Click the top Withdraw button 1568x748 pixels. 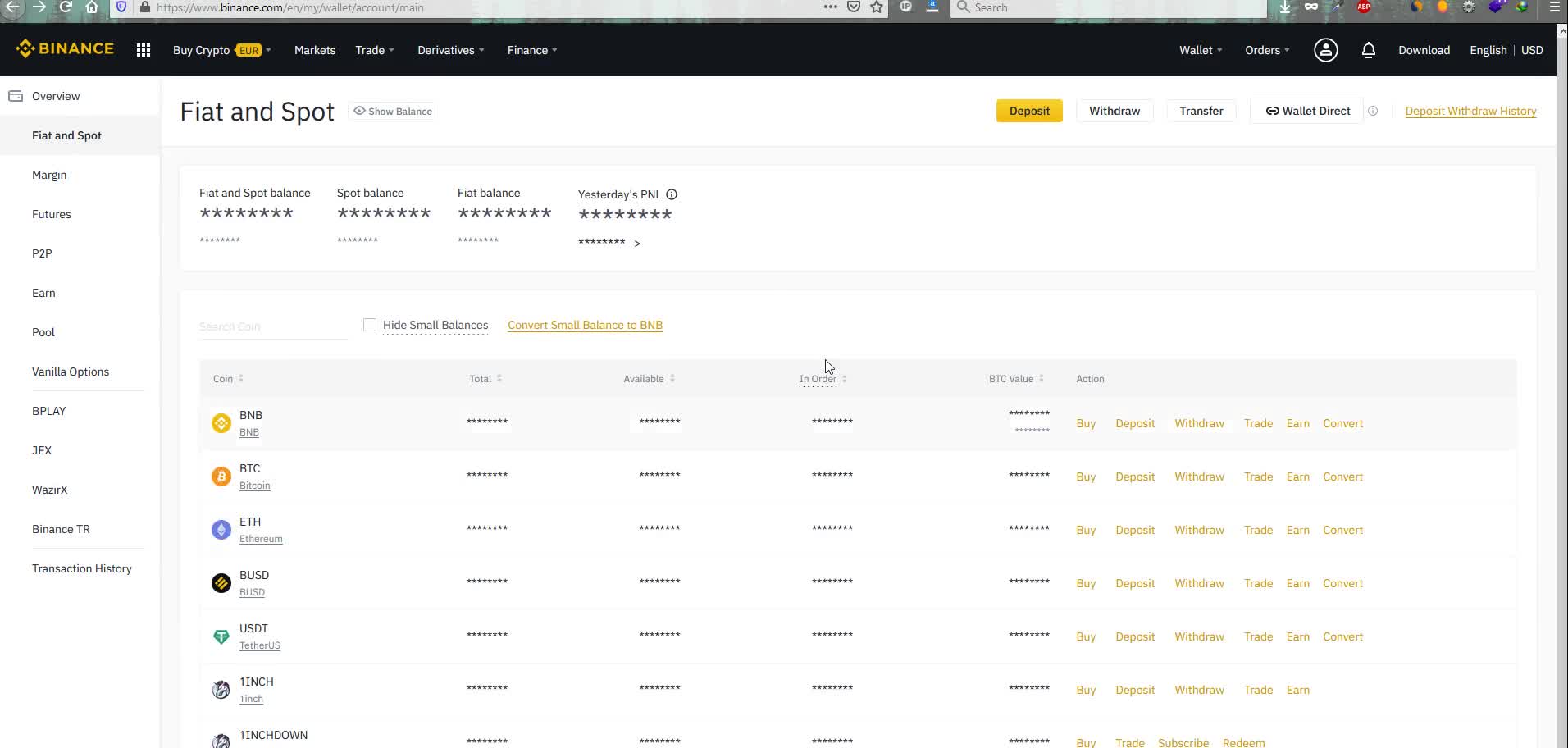[x=1114, y=111]
